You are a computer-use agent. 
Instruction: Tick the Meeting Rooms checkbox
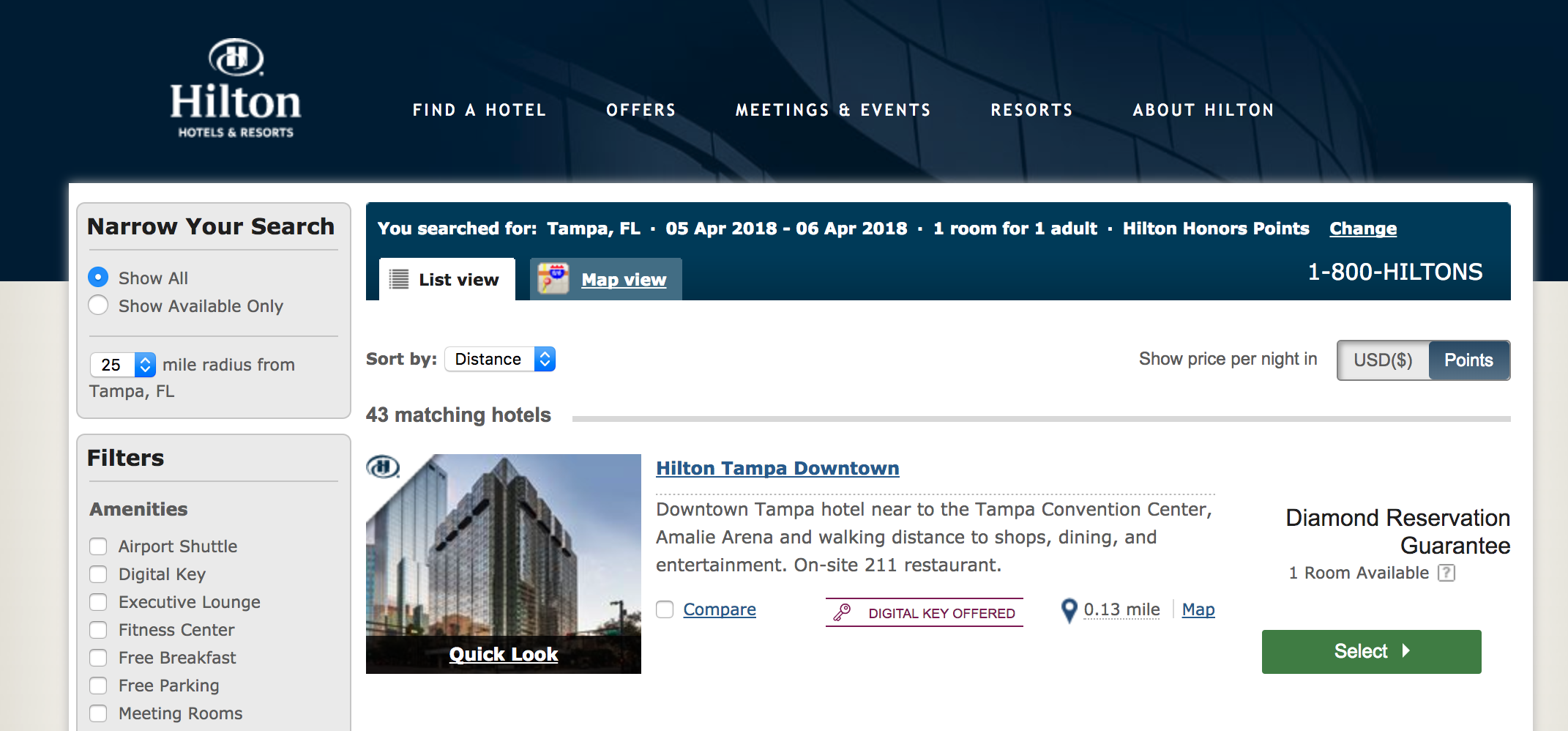pyautogui.click(x=98, y=713)
